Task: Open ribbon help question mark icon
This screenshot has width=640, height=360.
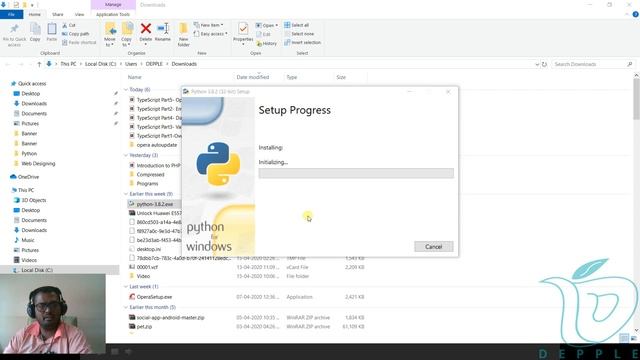Action: click(x=636, y=14)
